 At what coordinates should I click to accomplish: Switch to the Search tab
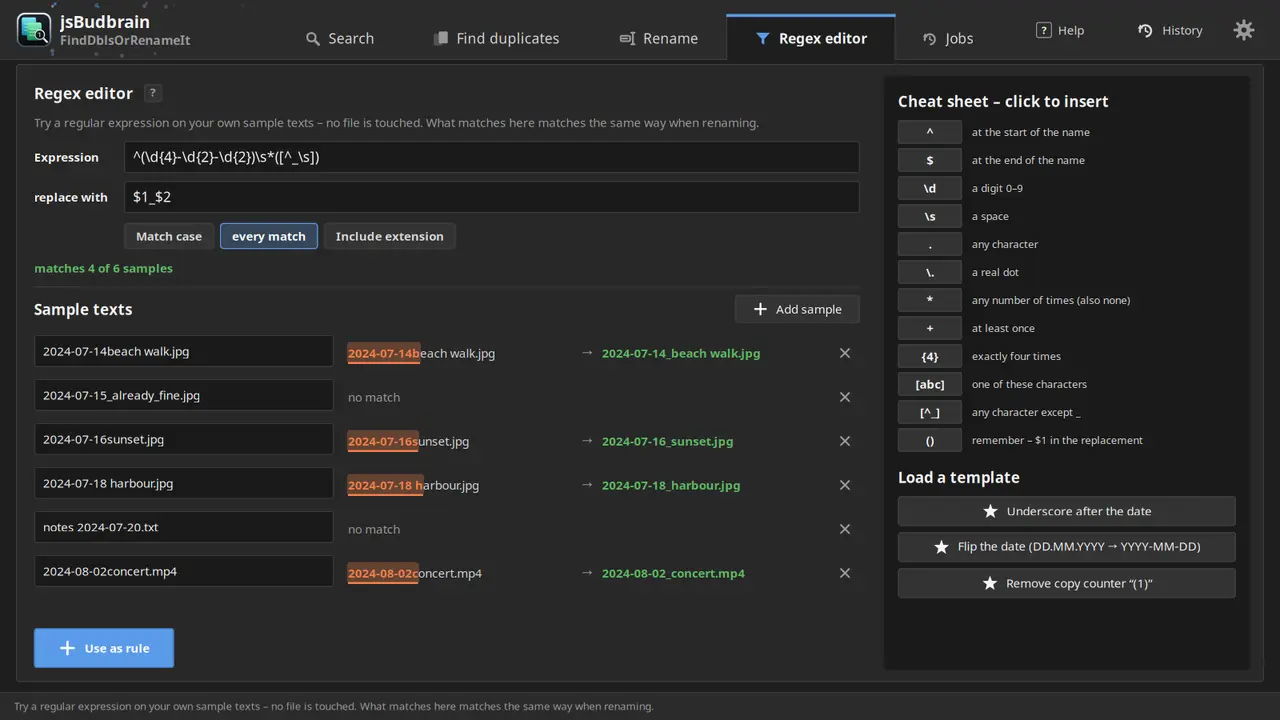pyautogui.click(x=340, y=38)
